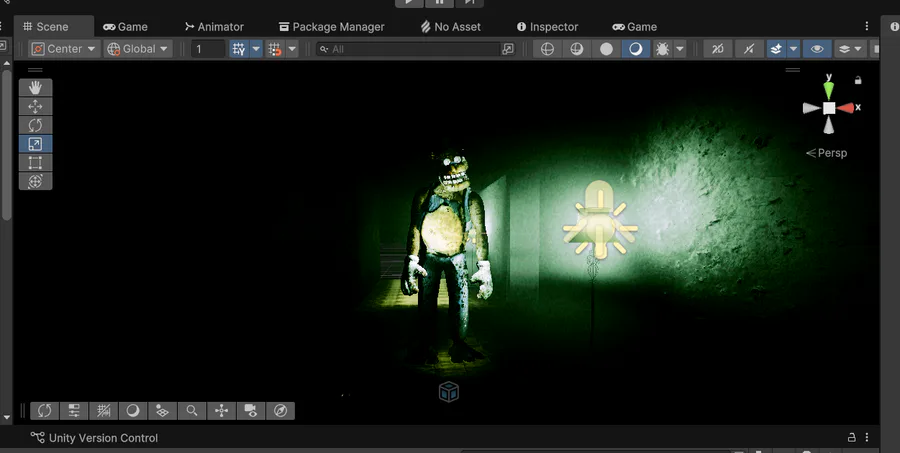Viewport: 900px width, 453px height.
Task: Toggle Persp perspective/orthographic label
Action: tap(827, 153)
